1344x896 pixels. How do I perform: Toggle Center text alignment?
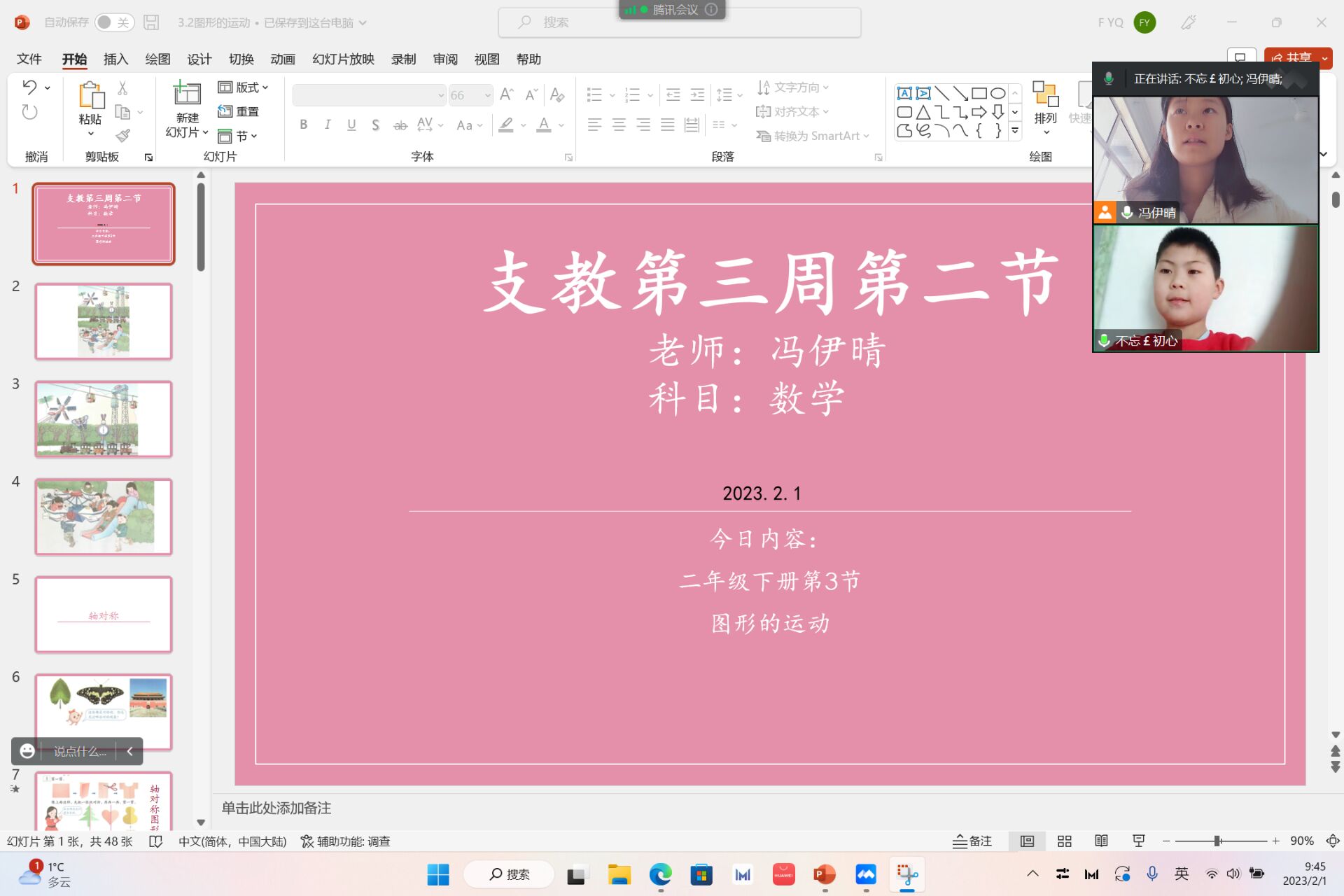click(619, 125)
